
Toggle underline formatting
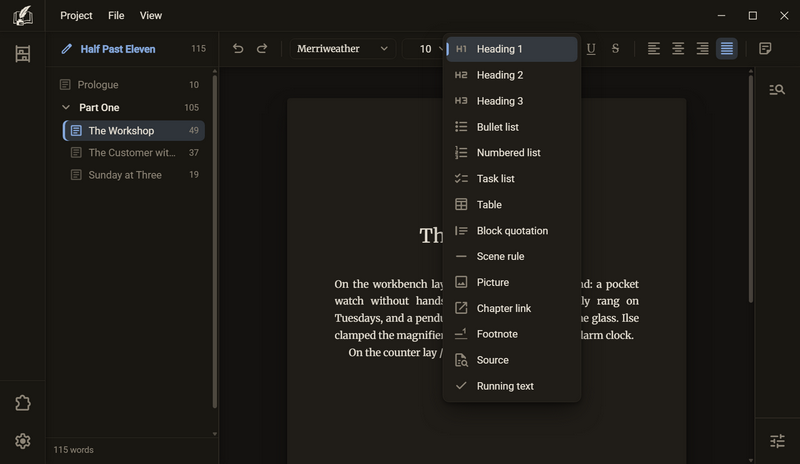591,48
